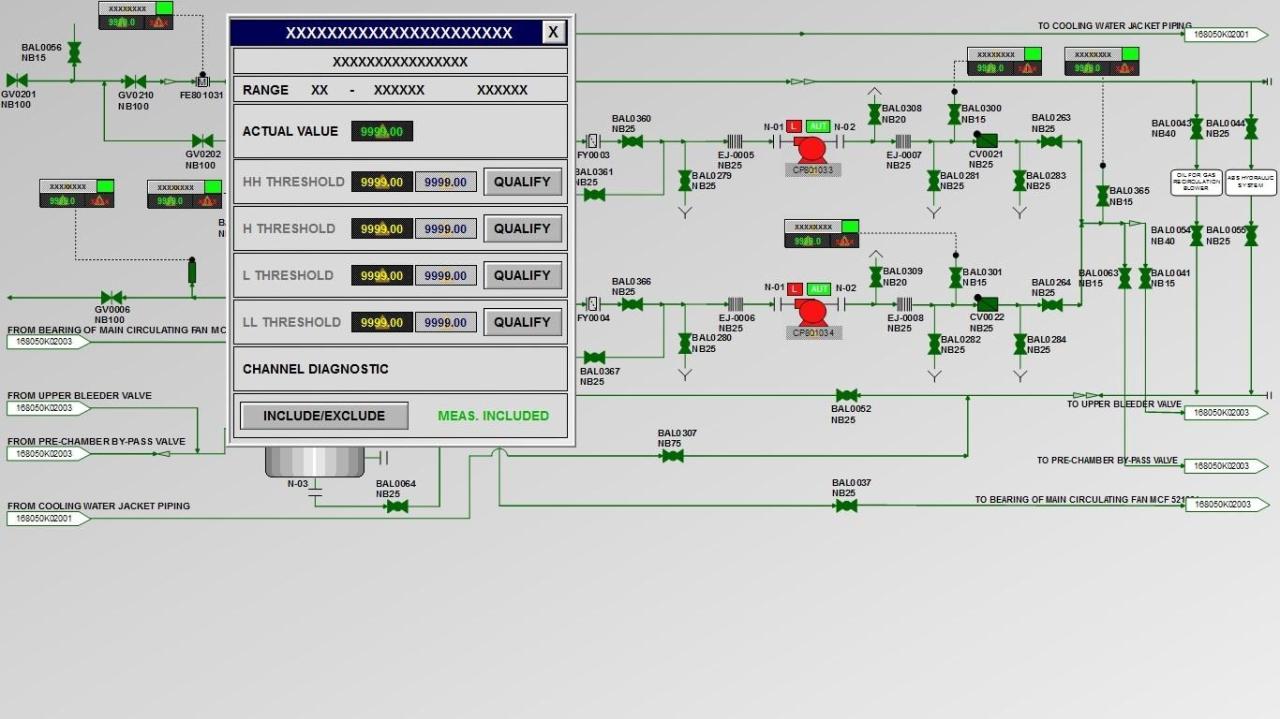
Task: Click H THRESHOLD setpoint input field
Action: (446, 229)
